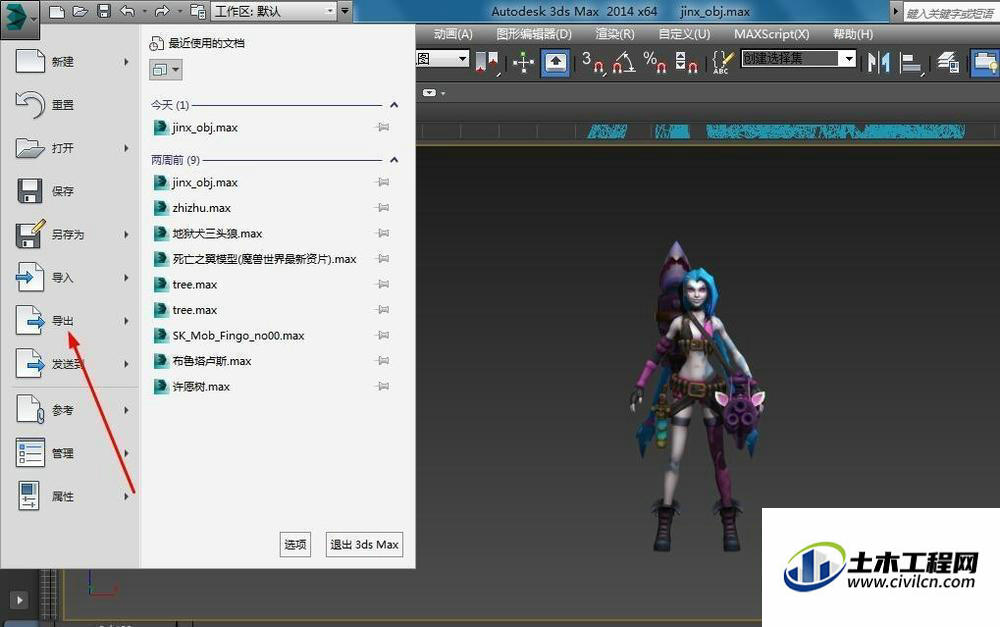The height and width of the screenshot is (627, 1000).
Task: Pin zhizhu.max in recent documents
Action: [x=383, y=207]
